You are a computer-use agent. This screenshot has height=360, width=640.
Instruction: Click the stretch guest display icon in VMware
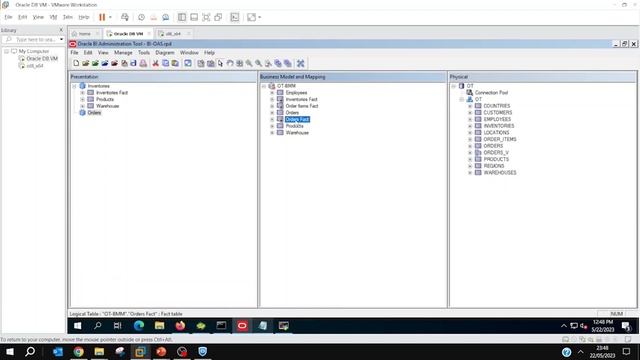click(x=251, y=17)
